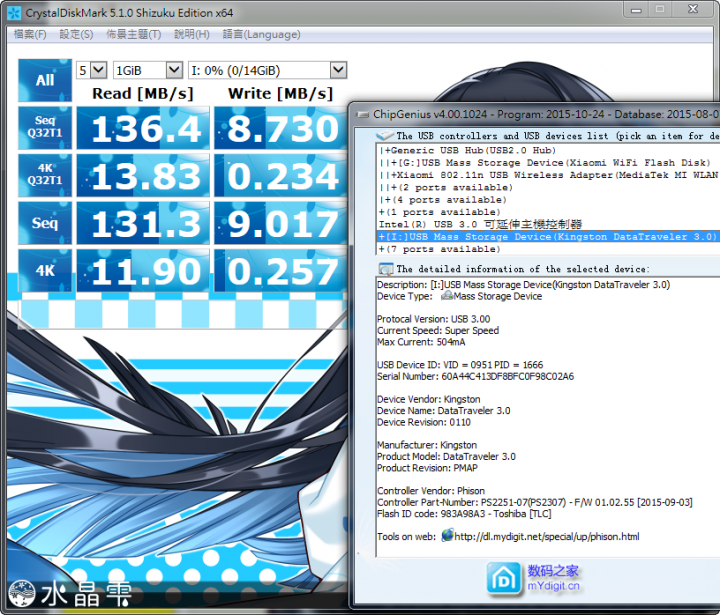Open the test count dropdown showing 5

(92, 70)
